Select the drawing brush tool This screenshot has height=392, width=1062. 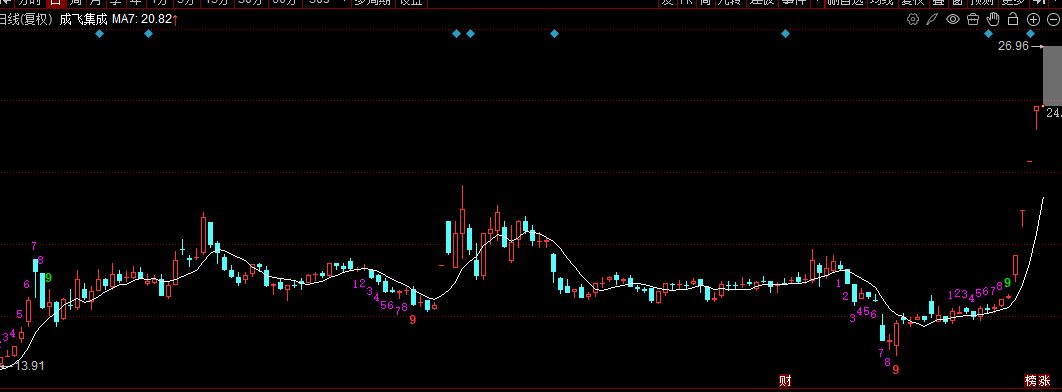(x=933, y=19)
